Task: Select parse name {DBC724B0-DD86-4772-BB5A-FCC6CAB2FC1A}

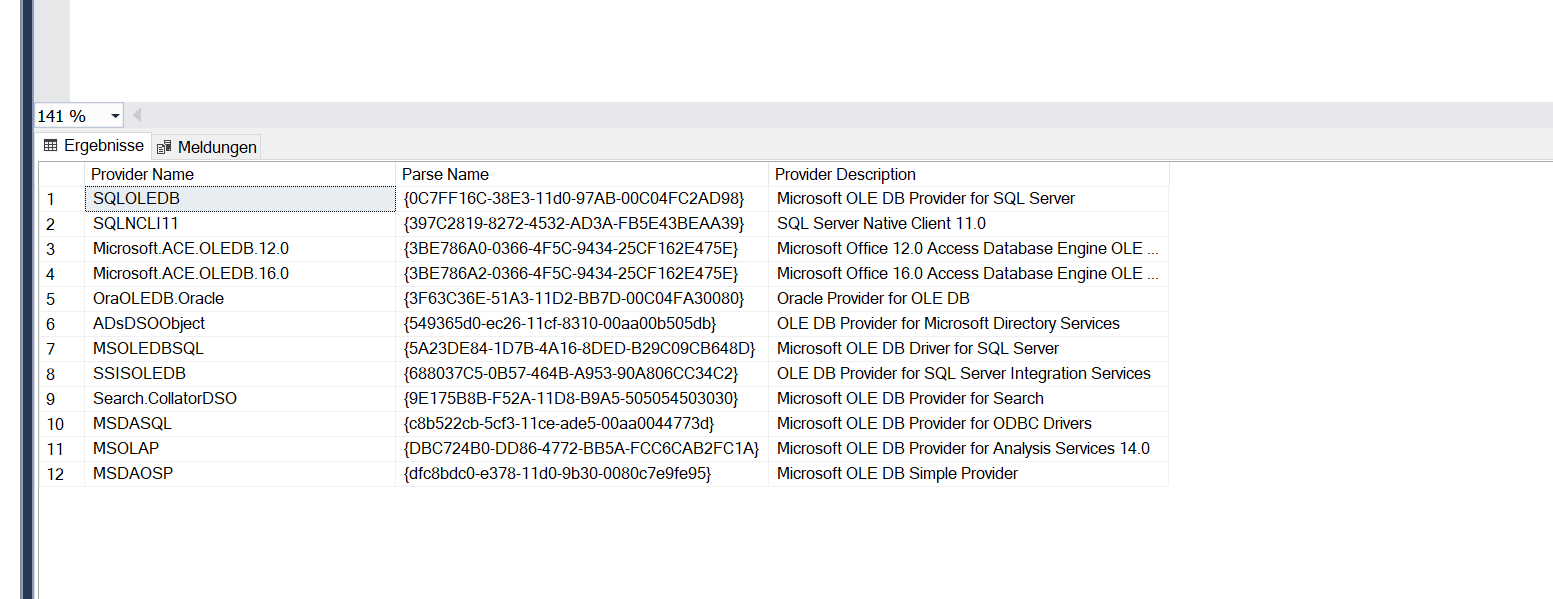Action: point(582,449)
